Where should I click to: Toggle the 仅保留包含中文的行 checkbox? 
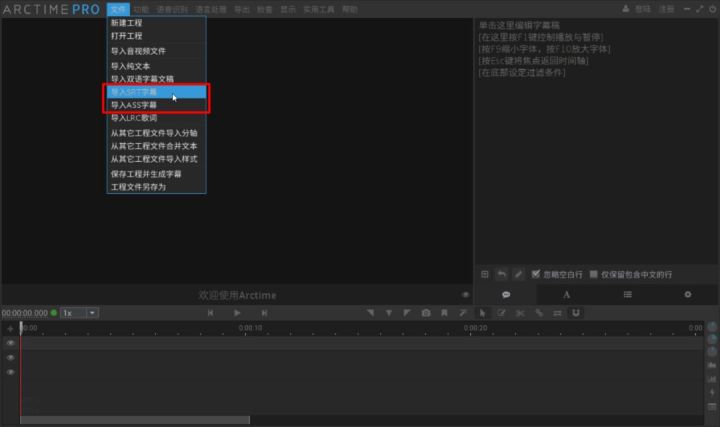pyautogui.click(x=594, y=274)
